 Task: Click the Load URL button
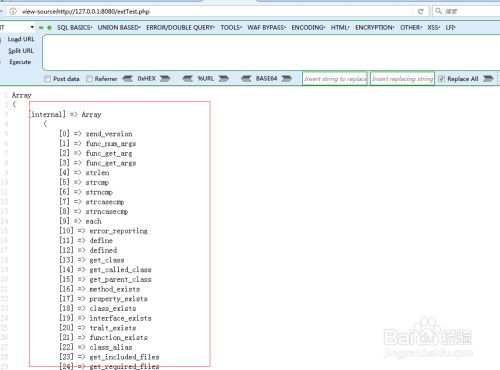click(21, 39)
